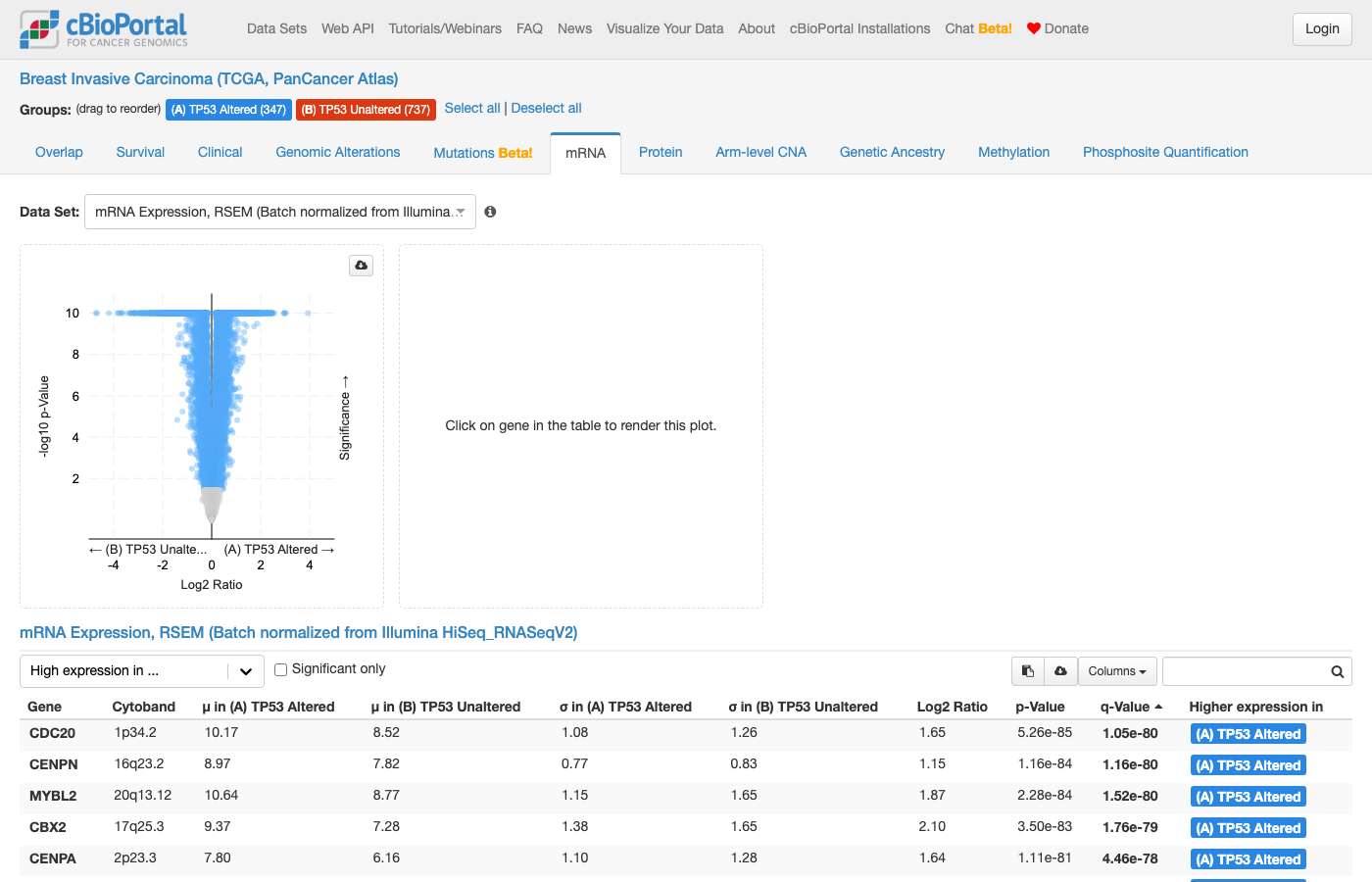Sort by μ in (A) TP53 Altered header
The width and height of the screenshot is (1372, 882).
click(x=269, y=707)
